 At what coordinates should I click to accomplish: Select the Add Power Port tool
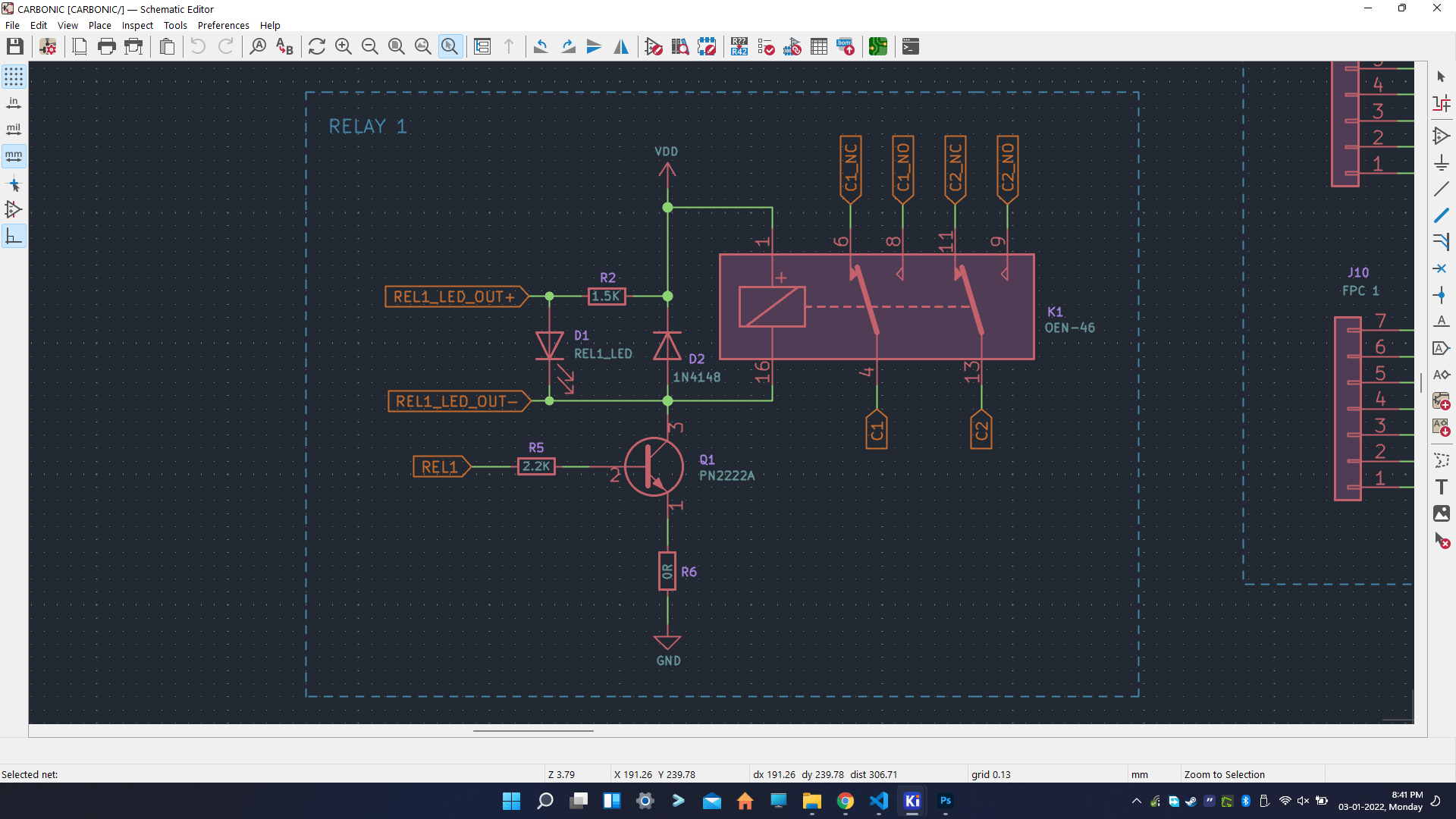coord(1442,162)
